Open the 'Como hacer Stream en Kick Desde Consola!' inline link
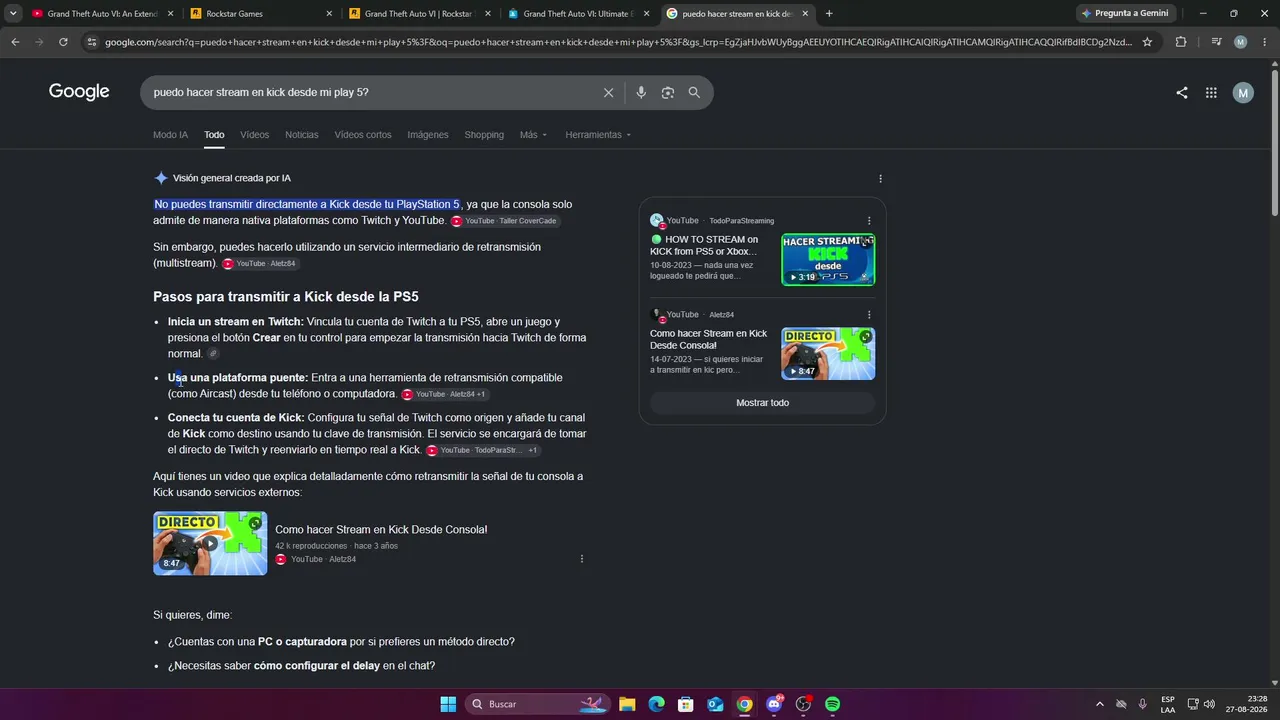This screenshot has width=1280, height=720. click(381, 530)
